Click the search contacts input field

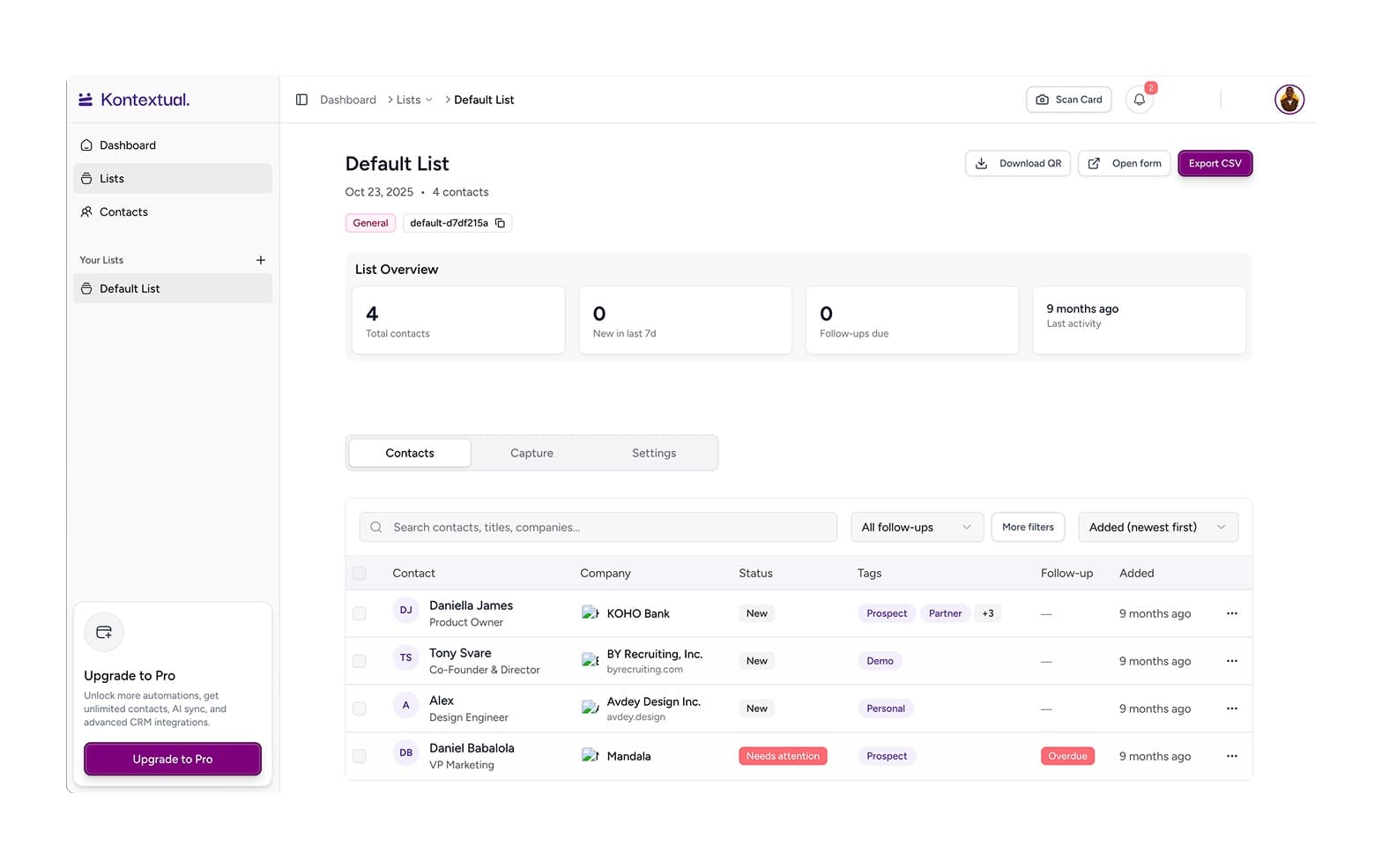point(598,527)
